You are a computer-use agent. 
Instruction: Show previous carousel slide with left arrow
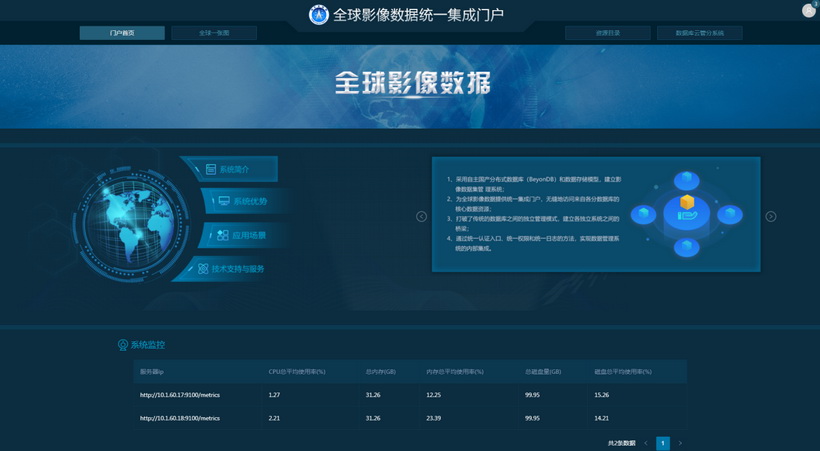click(421, 216)
